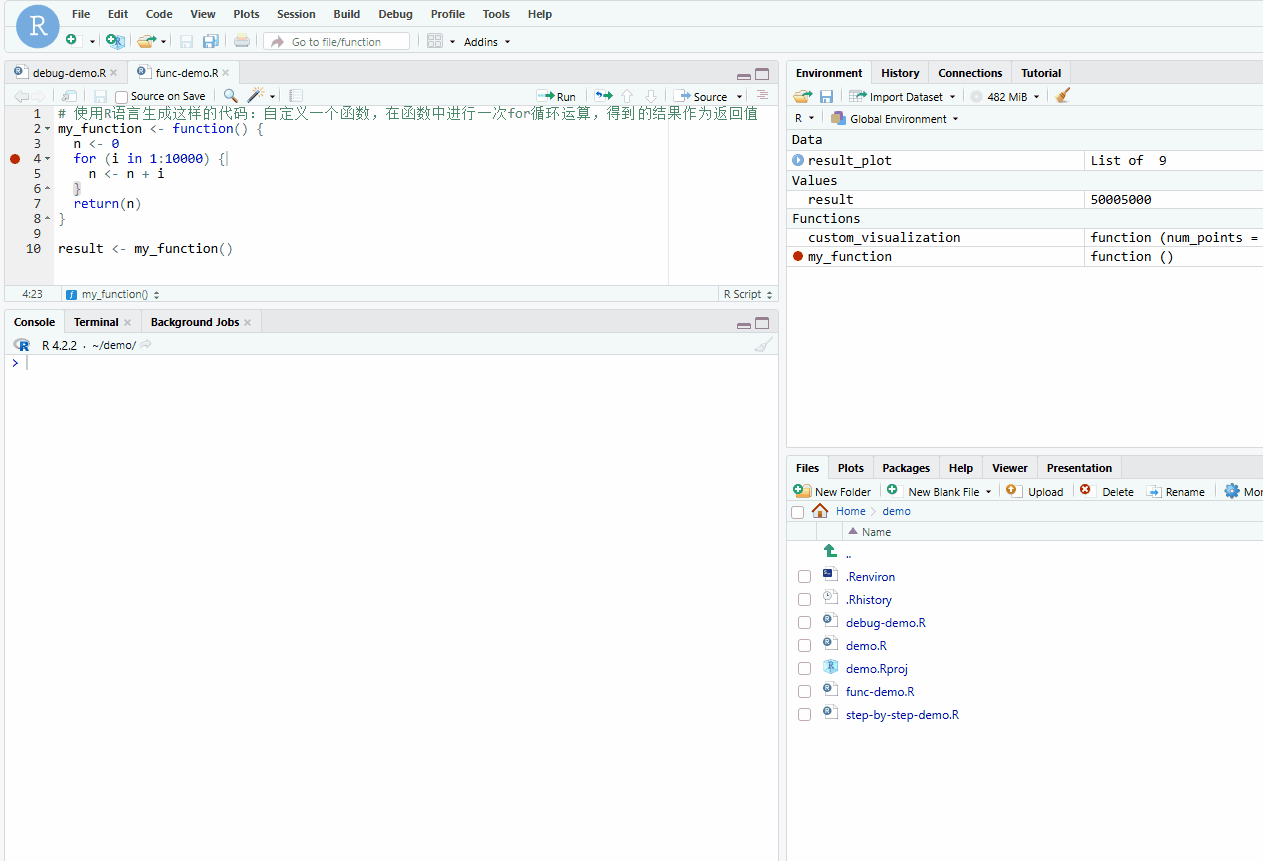Click the Find/Replace magnifier icon in editor

pos(231,96)
